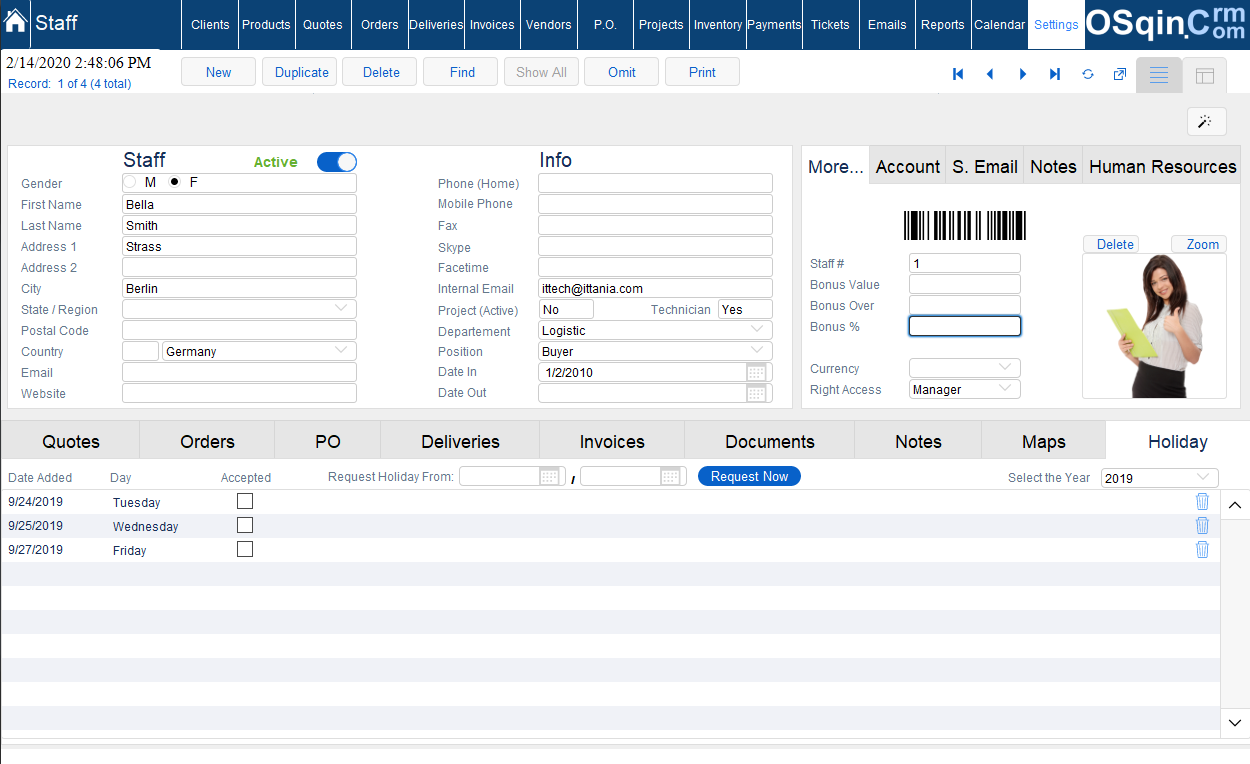
Task: Open Date In calendar picker
Action: [757, 372]
